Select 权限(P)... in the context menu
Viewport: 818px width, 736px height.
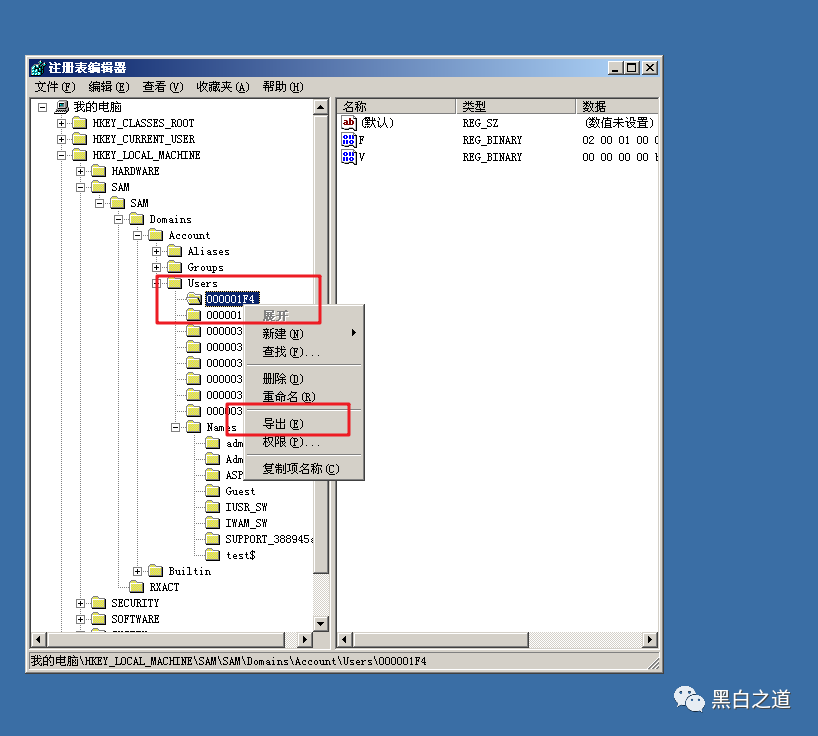tap(290, 442)
